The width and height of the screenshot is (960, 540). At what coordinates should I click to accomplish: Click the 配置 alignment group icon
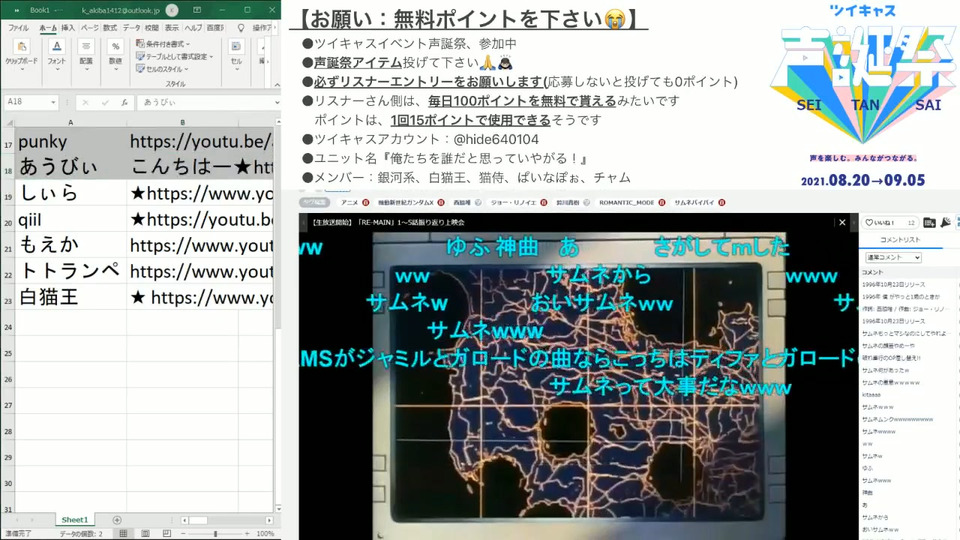click(86, 47)
